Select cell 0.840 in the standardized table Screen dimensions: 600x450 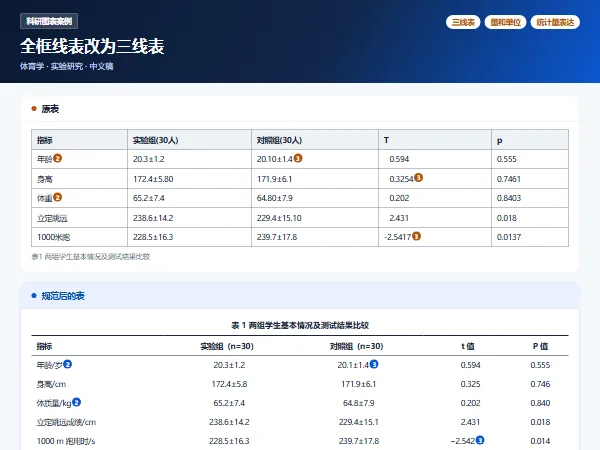(540, 403)
